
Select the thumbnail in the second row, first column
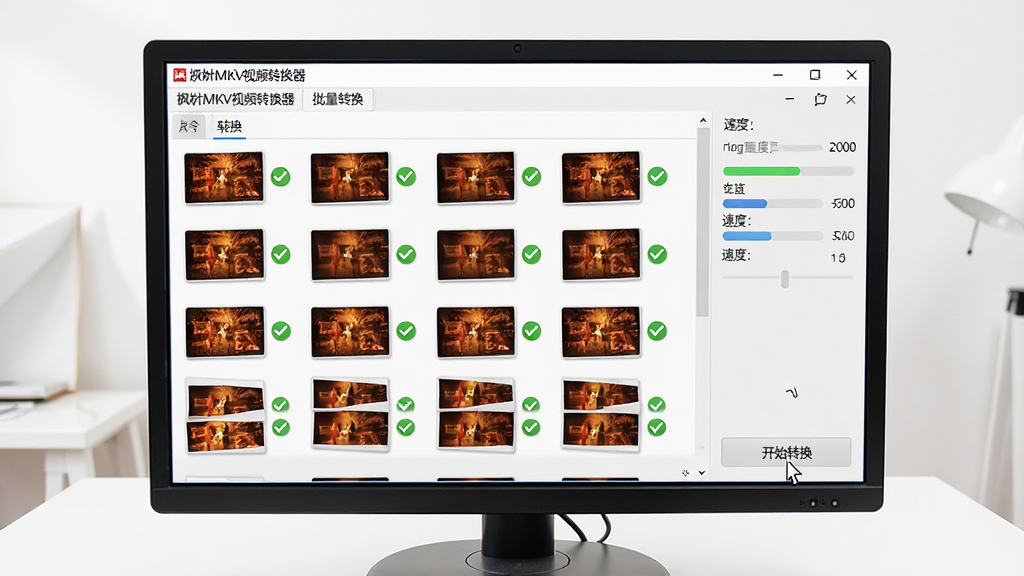pyautogui.click(x=225, y=255)
